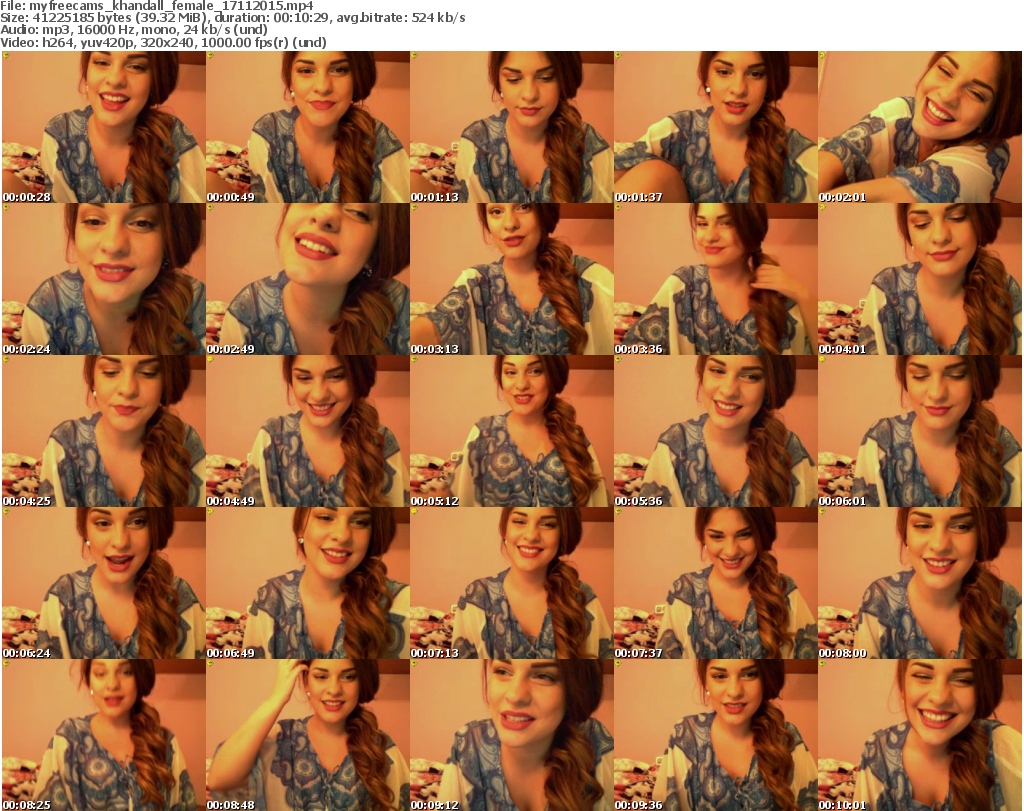View the 00:09:12 thumbnail
1024x811 pixels.
[x=512, y=735]
